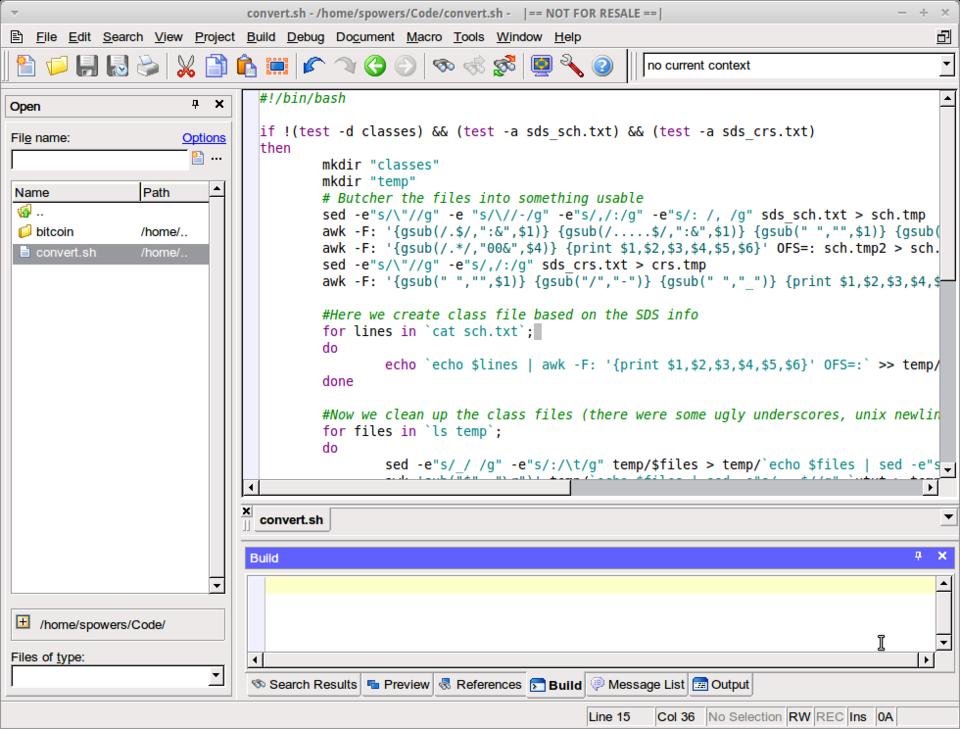Toggle the Ins insert mode indicator
This screenshot has width=960, height=729.
tap(858, 717)
